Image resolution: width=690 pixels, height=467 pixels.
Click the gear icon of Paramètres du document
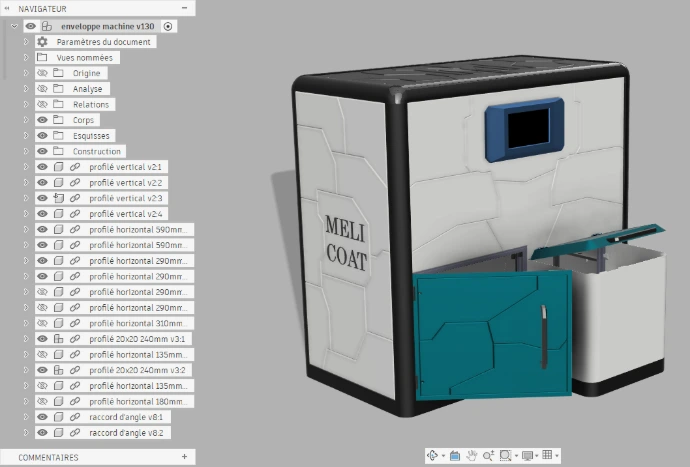point(43,42)
